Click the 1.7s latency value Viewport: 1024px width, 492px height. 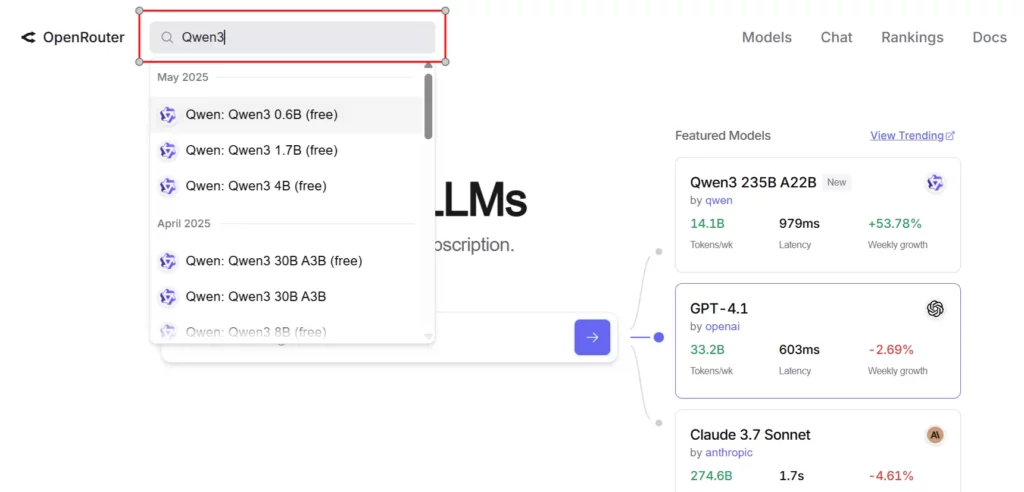click(x=790, y=476)
